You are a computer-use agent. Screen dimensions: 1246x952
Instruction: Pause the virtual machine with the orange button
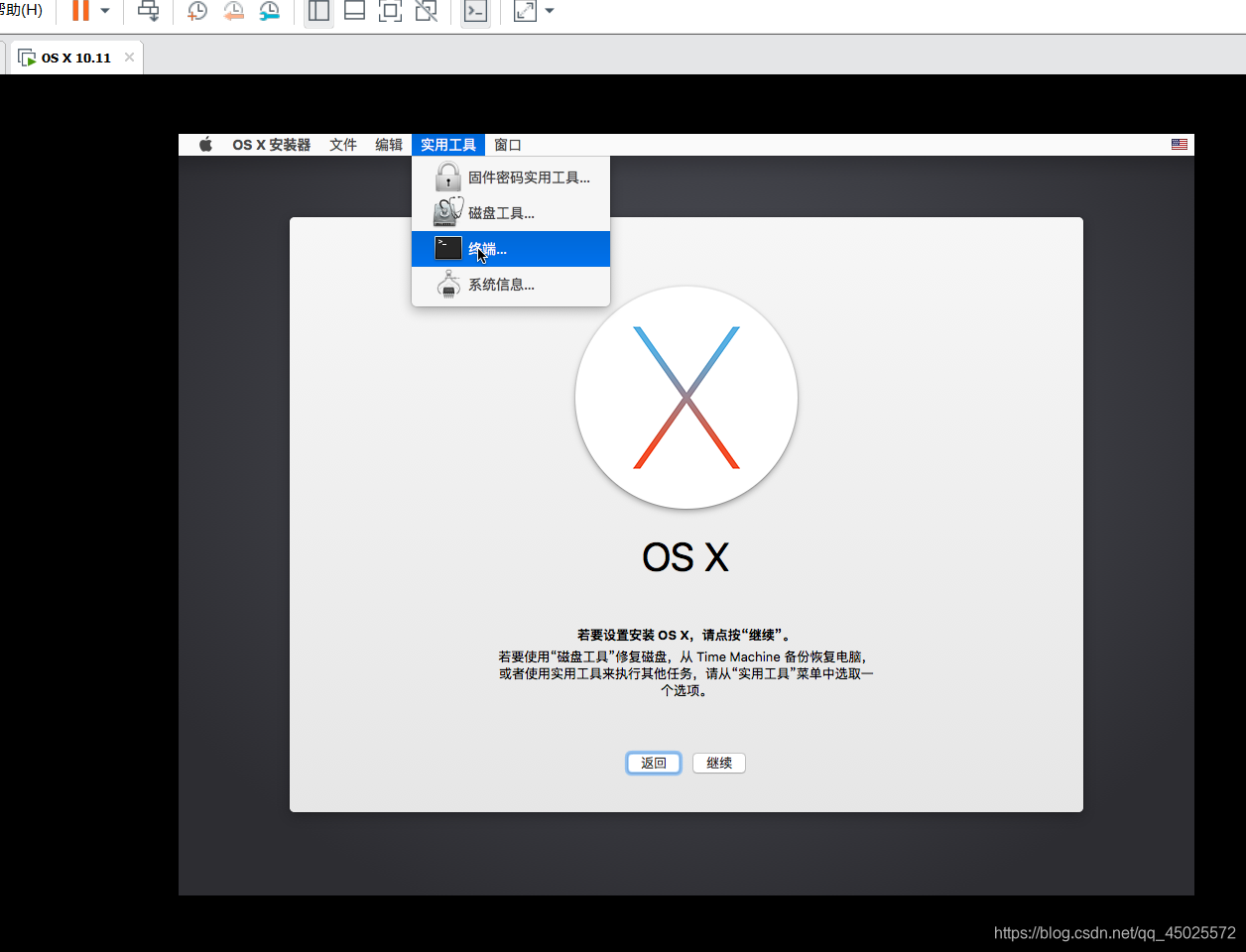click(80, 11)
